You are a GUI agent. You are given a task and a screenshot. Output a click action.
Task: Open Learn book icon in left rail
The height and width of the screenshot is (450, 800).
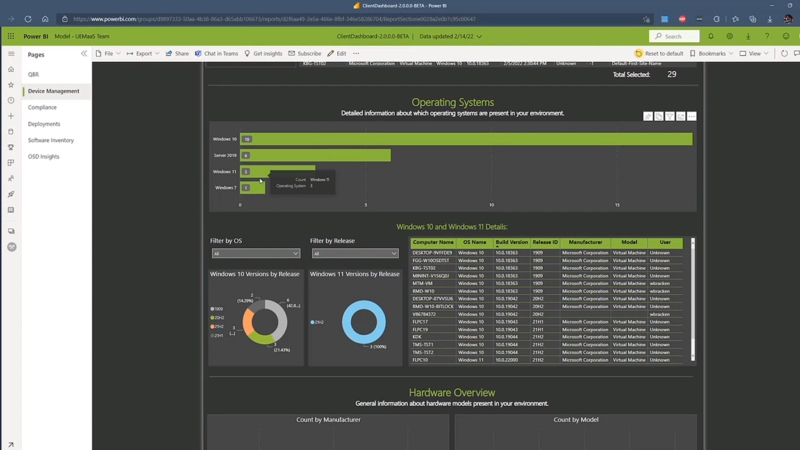(x=11, y=210)
